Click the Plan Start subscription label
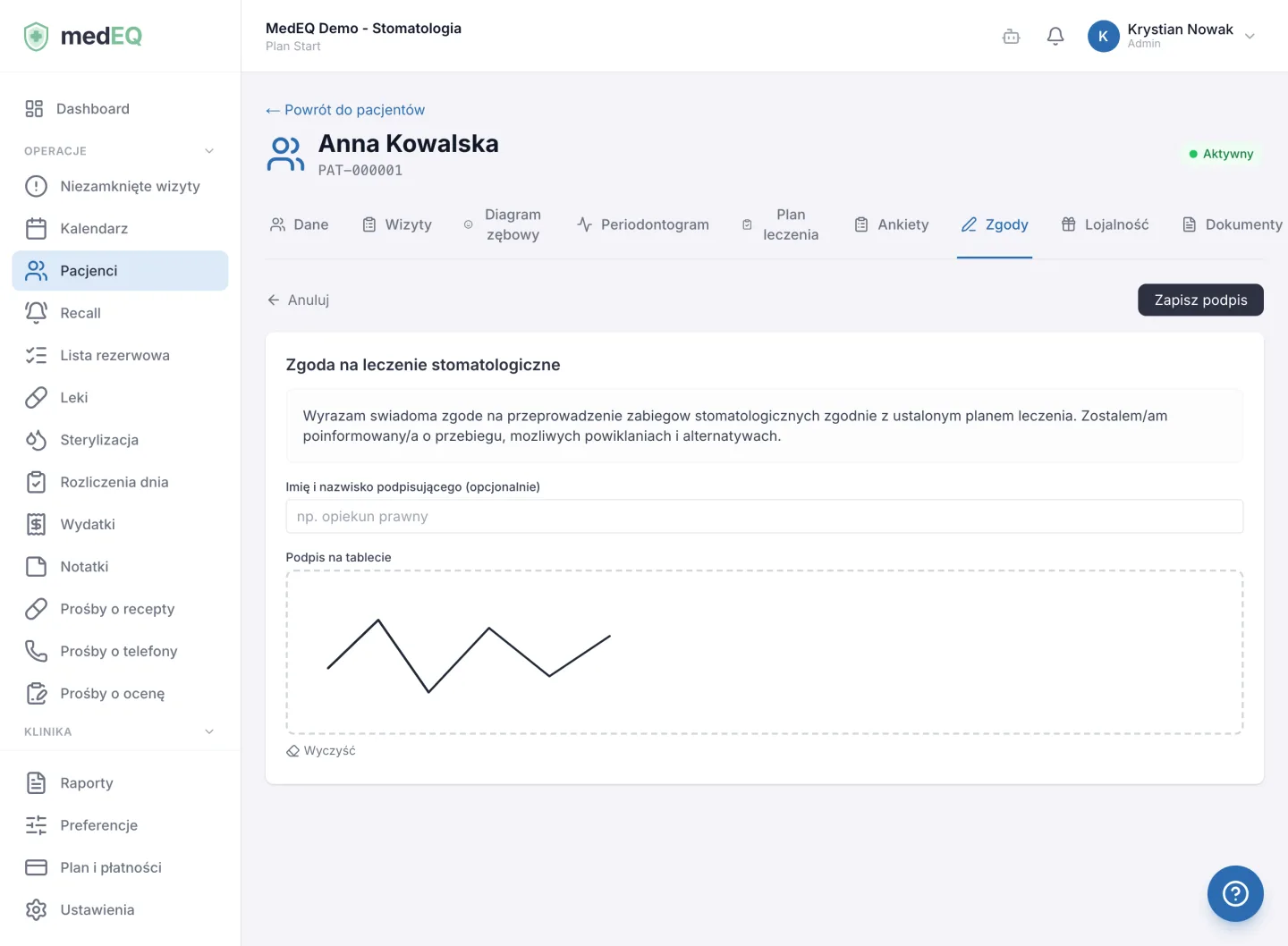The width and height of the screenshot is (1288, 946). 293,46
